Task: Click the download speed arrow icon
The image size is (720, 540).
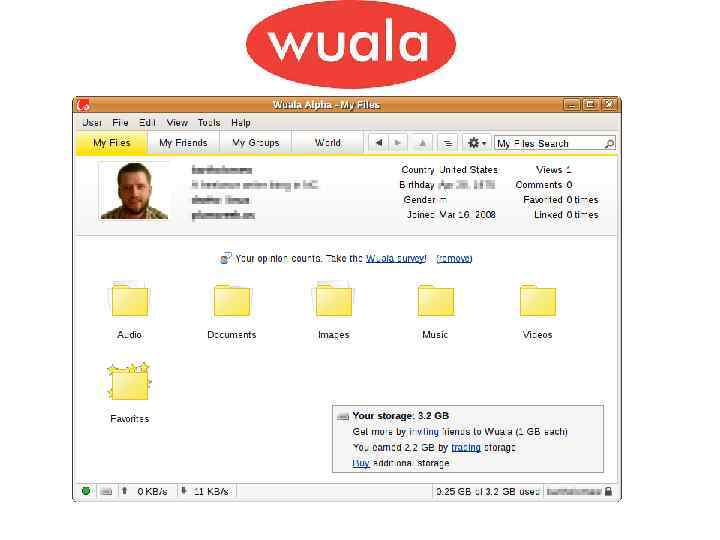Action: coord(184,491)
